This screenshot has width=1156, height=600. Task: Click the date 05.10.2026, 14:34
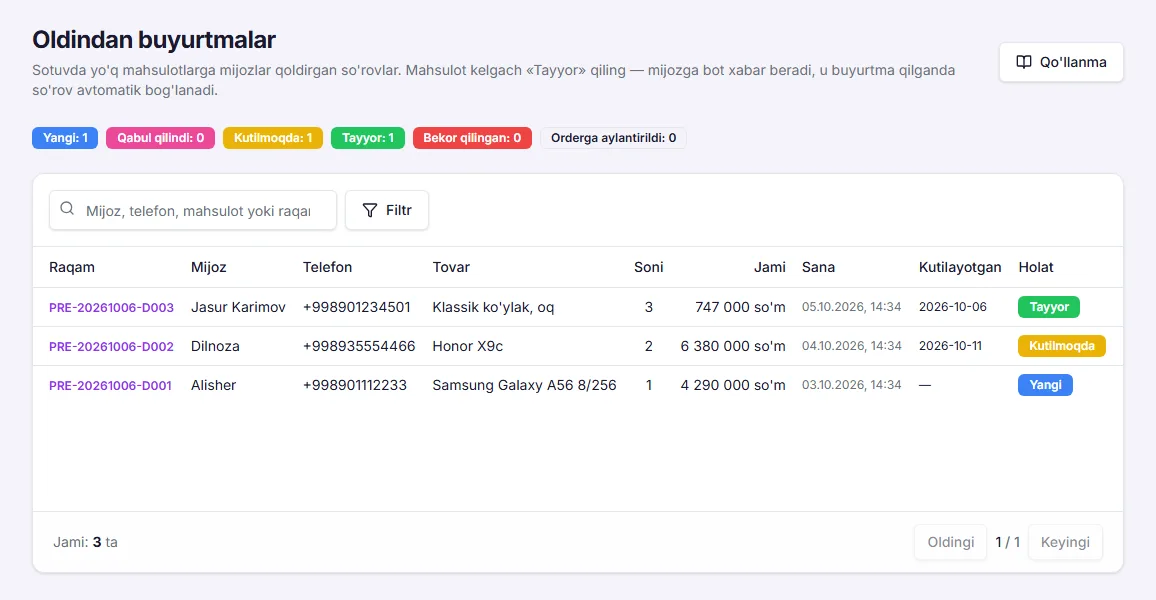[852, 307]
